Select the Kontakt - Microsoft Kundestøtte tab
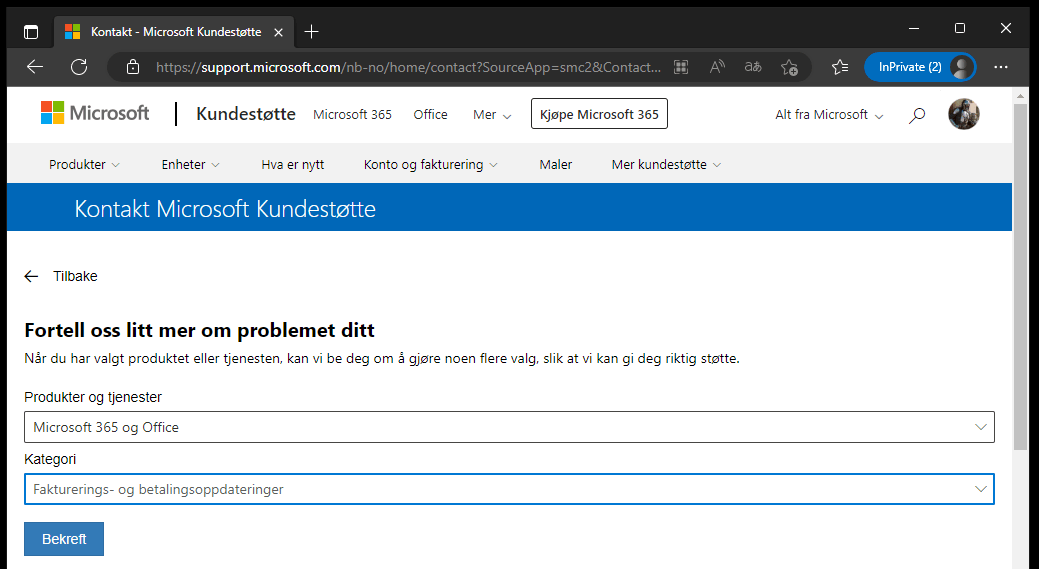Viewport: 1039px width, 569px height. (x=172, y=32)
